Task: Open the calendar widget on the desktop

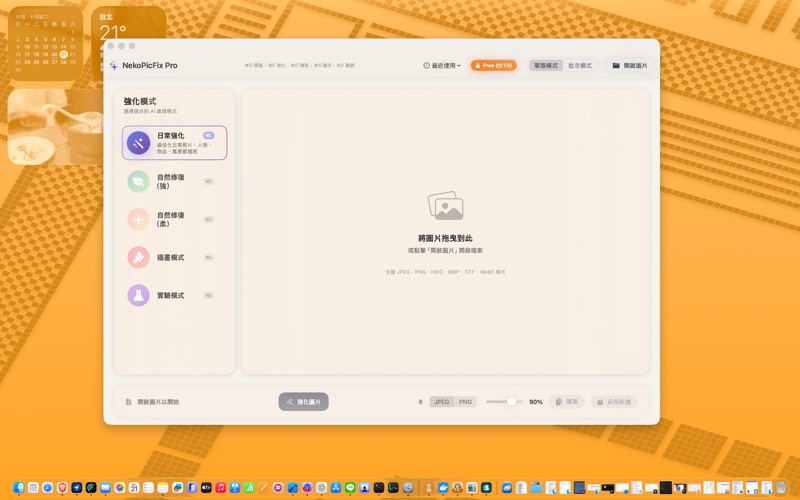Action: click(45, 43)
